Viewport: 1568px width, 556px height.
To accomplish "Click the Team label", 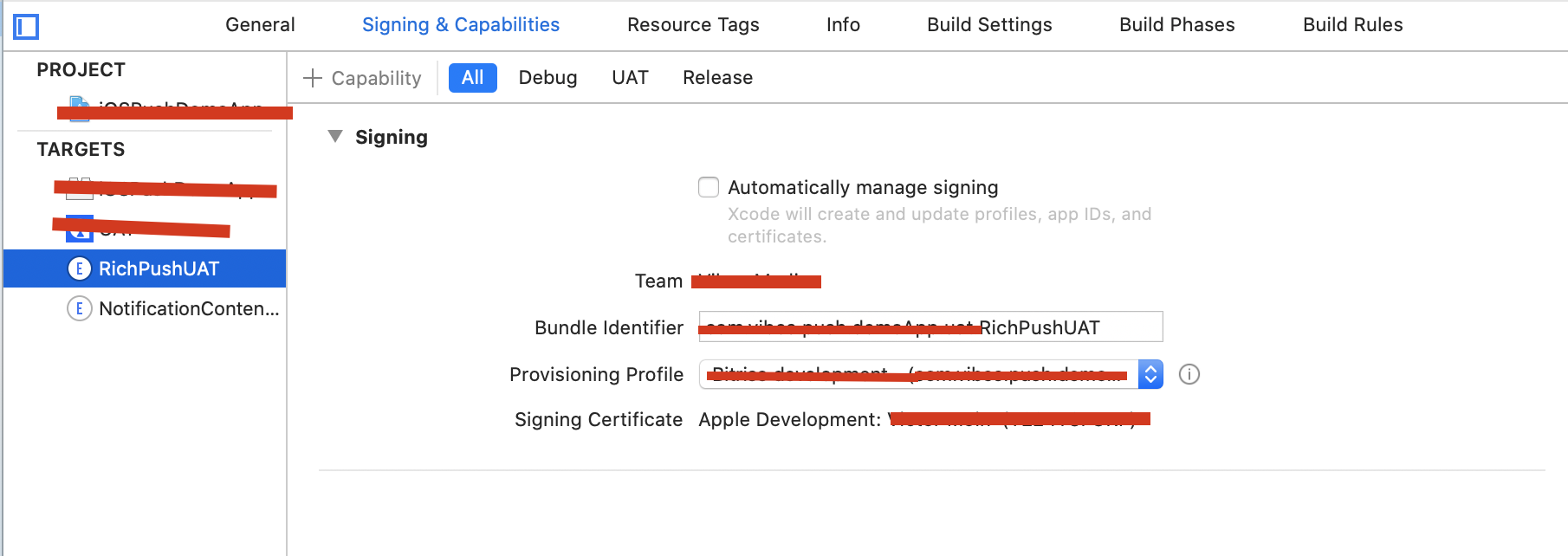I will 658,281.
